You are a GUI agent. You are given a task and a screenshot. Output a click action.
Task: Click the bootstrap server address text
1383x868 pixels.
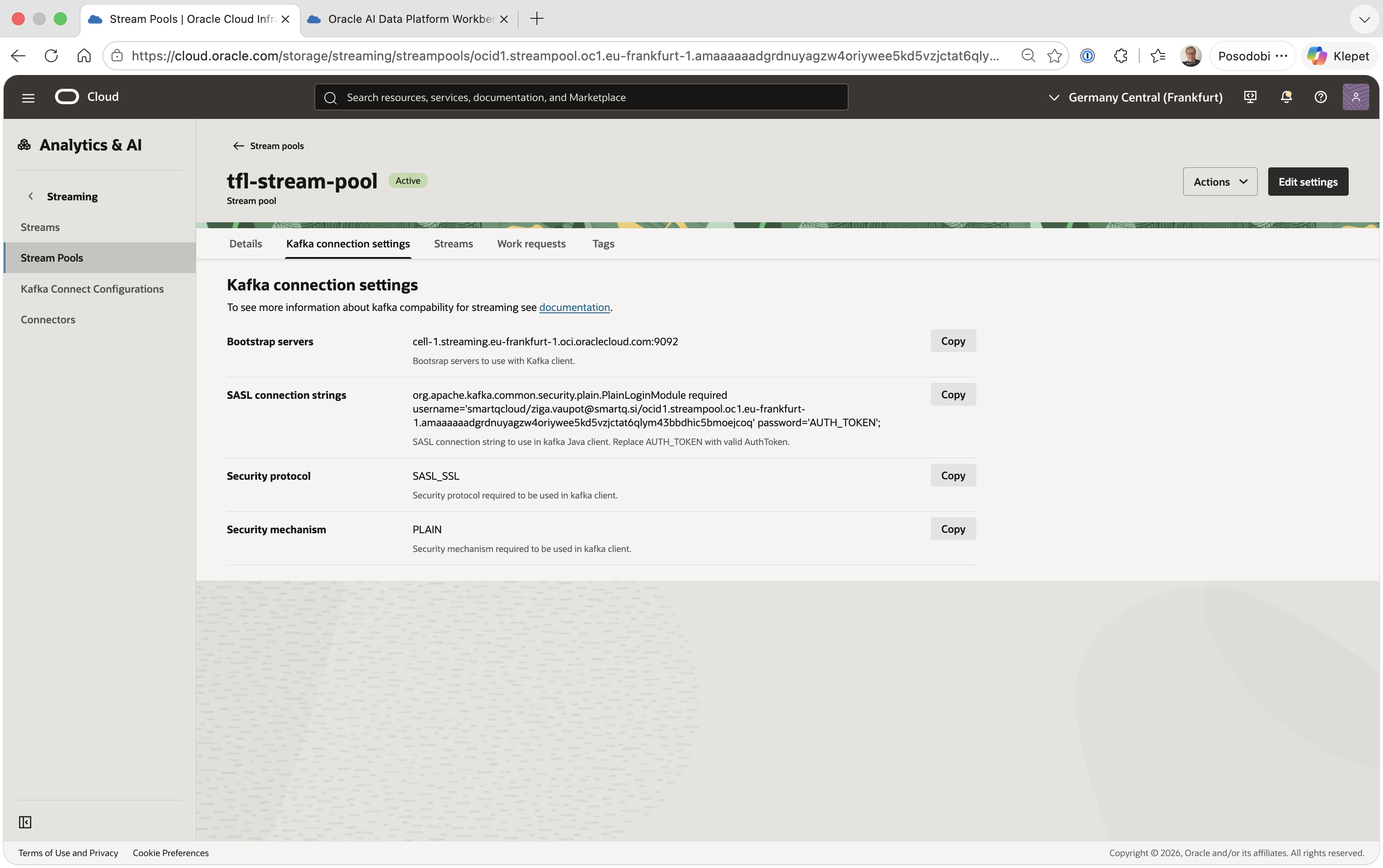coord(545,342)
